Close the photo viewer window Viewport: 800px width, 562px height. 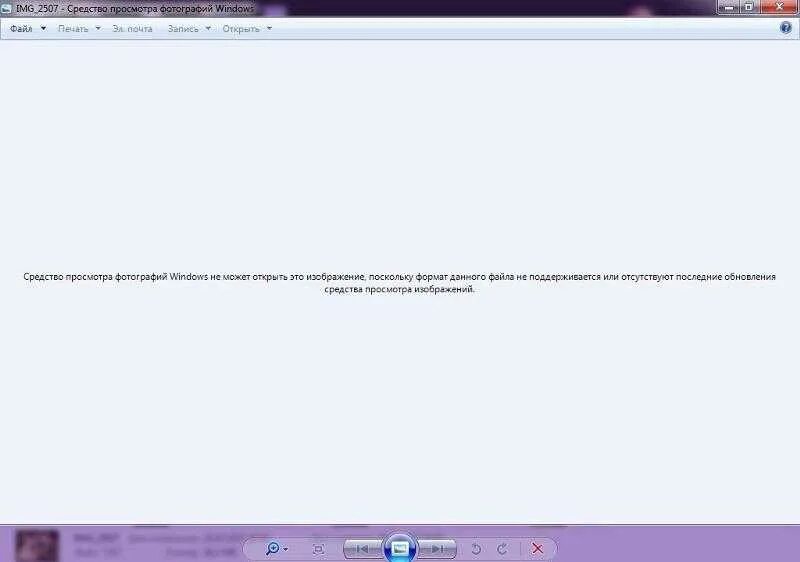click(779, 7)
